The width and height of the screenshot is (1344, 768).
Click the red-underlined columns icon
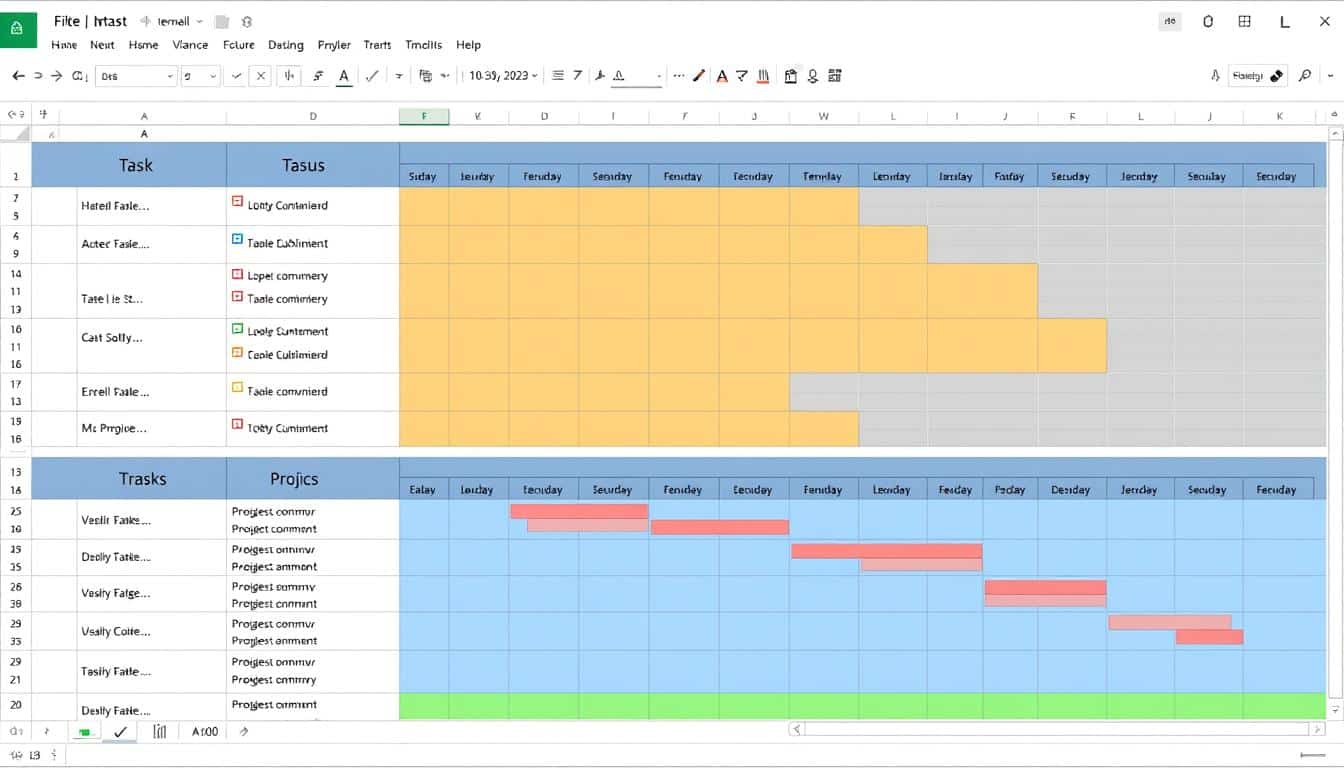point(763,75)
